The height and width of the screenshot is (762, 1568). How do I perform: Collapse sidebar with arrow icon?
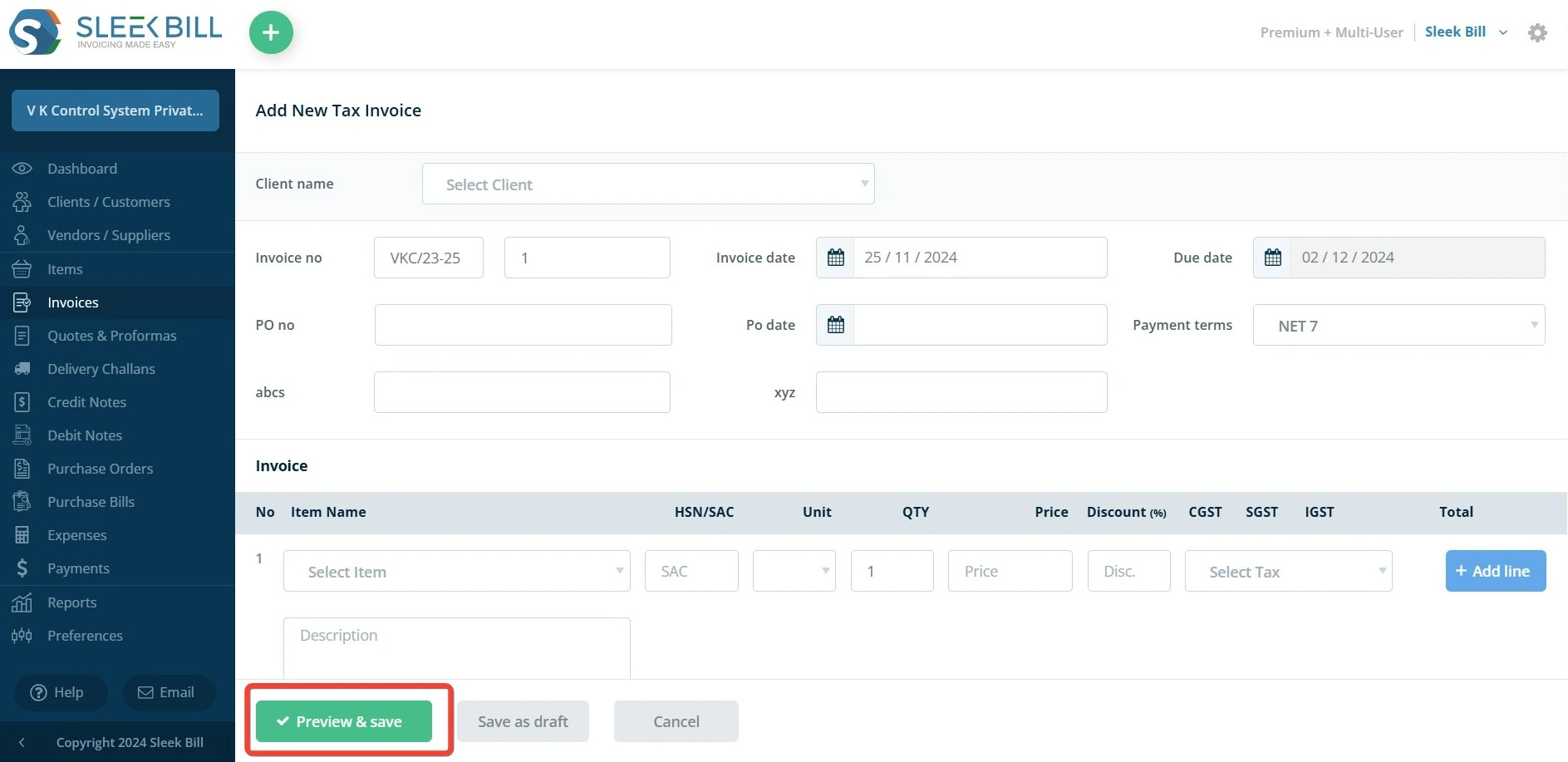tap(22, 742)
